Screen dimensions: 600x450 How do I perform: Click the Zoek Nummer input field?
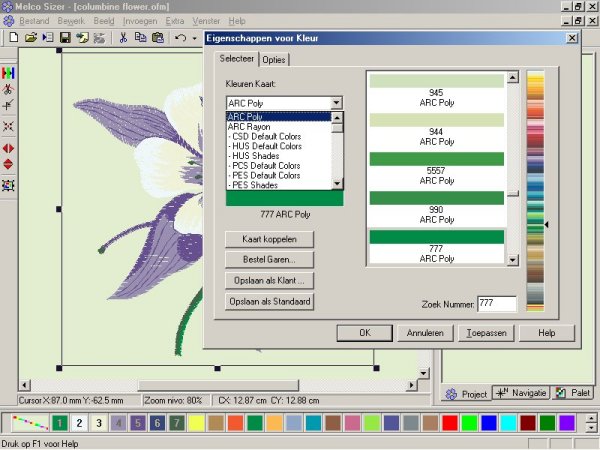point(497,304)
